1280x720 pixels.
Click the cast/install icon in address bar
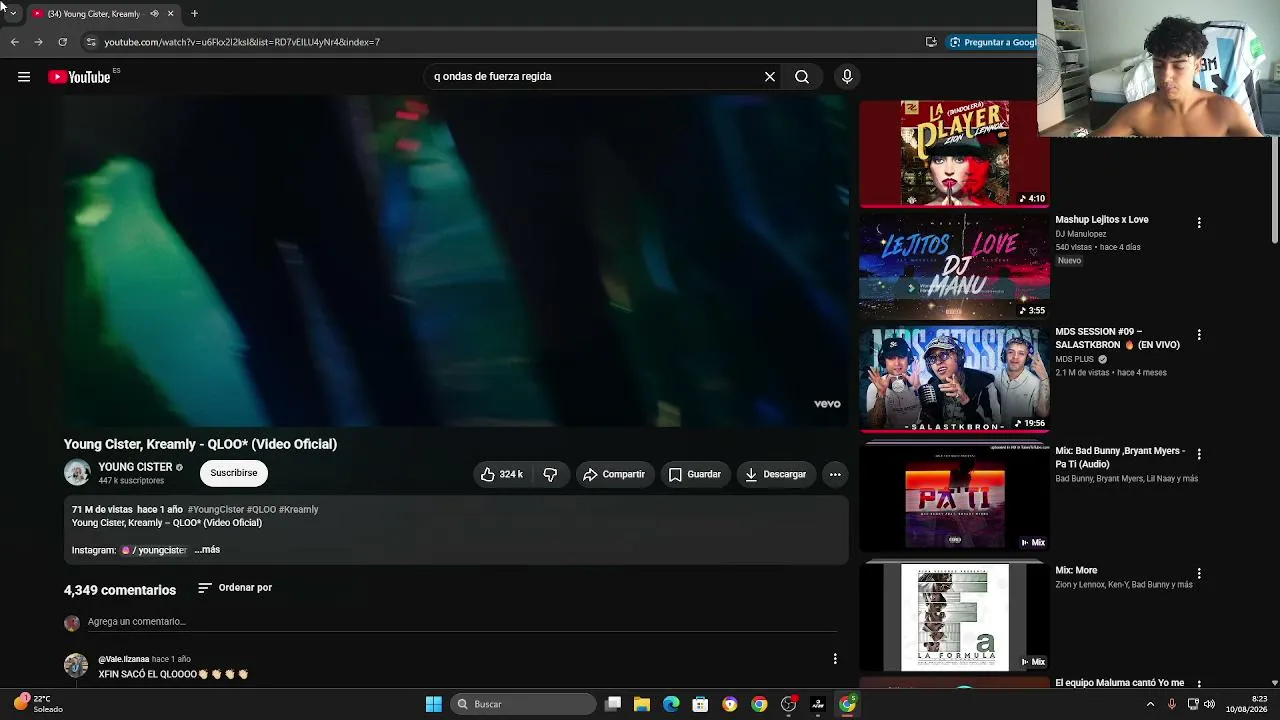tap(931, 42)
